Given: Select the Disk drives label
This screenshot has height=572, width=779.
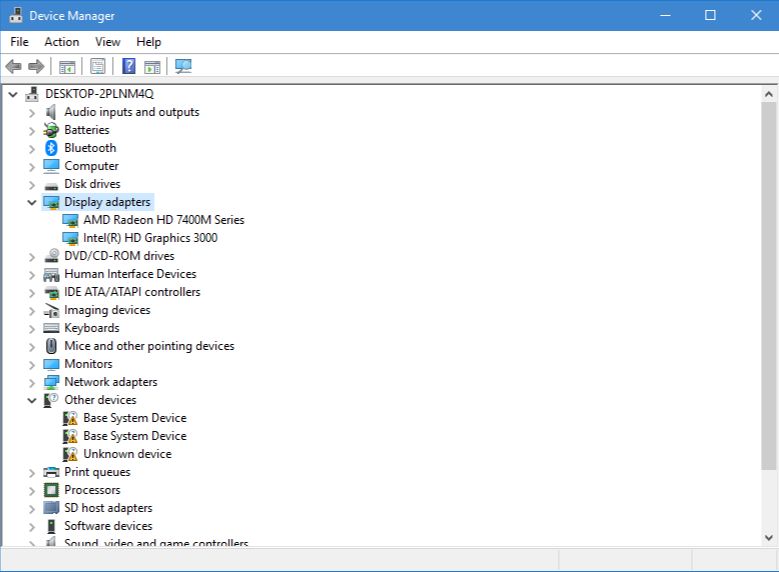Looking at the screenshot, I should (x=92, y=184).
